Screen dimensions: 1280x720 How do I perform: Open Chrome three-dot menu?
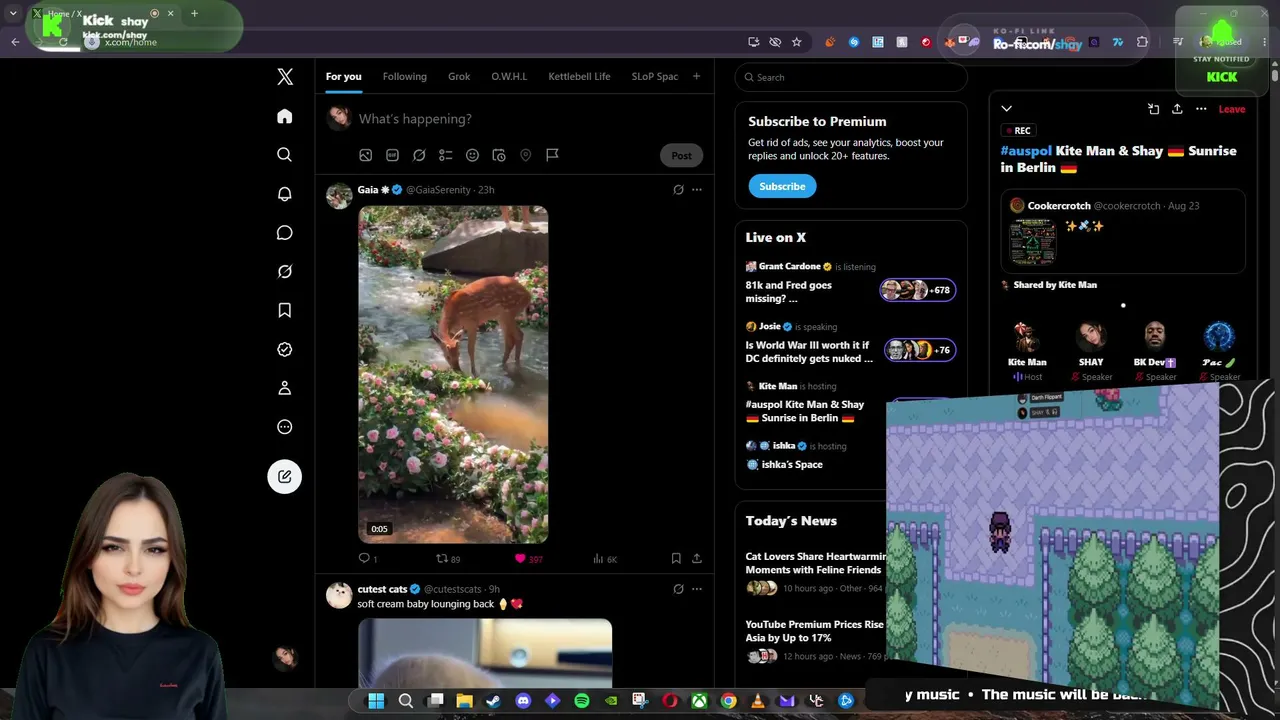pos(1264,42)
